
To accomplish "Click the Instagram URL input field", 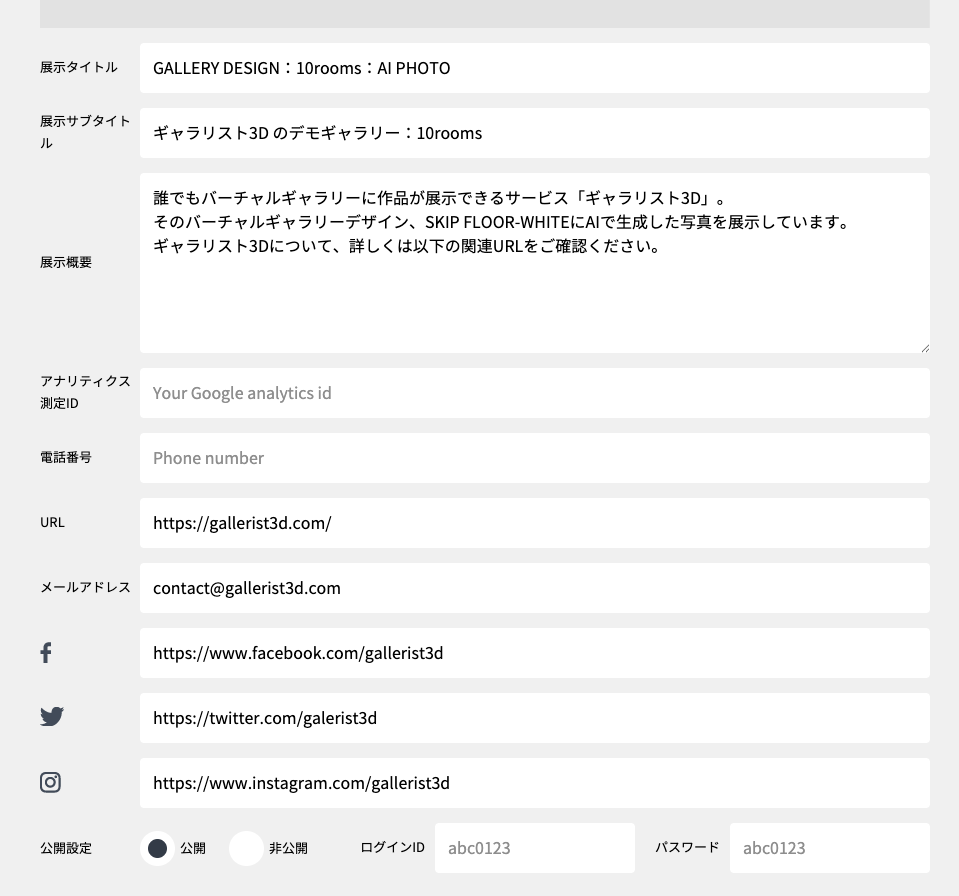I will click(x=535, y=783).
